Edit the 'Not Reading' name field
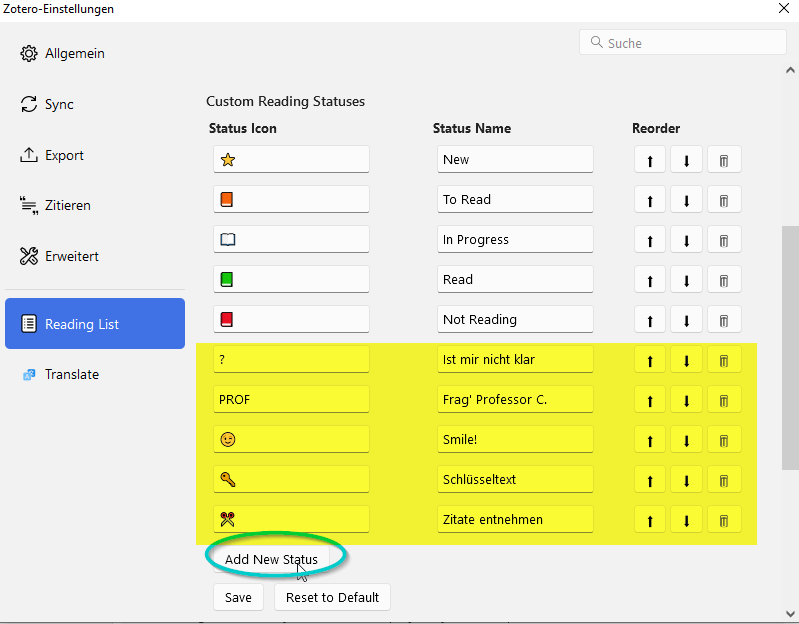This screenshot has width=799, height=624. coord(515,319)
